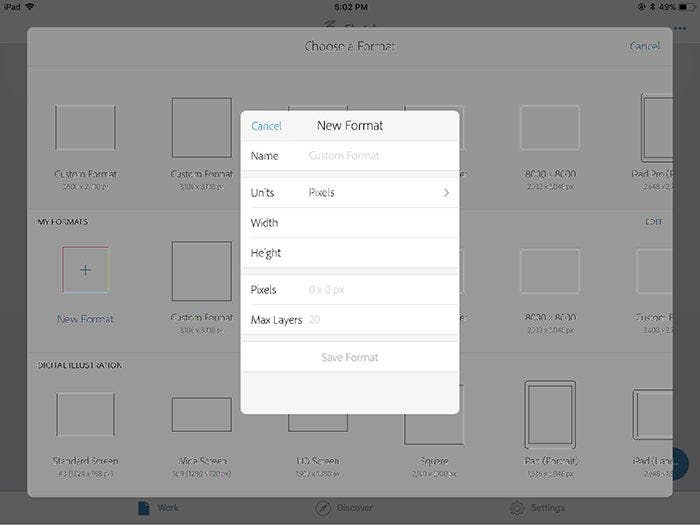Select the Height input row

(x=350, y=253)
